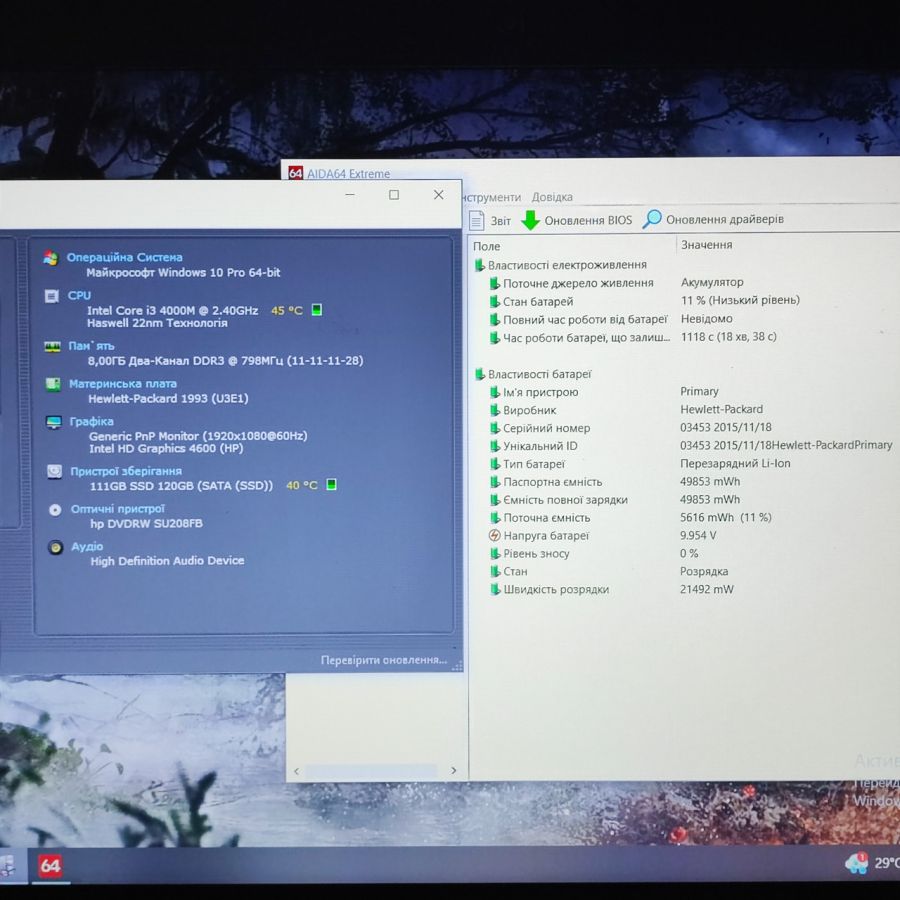Click the Оновлення BIOS toolbar button
900x900 pixels.
coord(577,220)
